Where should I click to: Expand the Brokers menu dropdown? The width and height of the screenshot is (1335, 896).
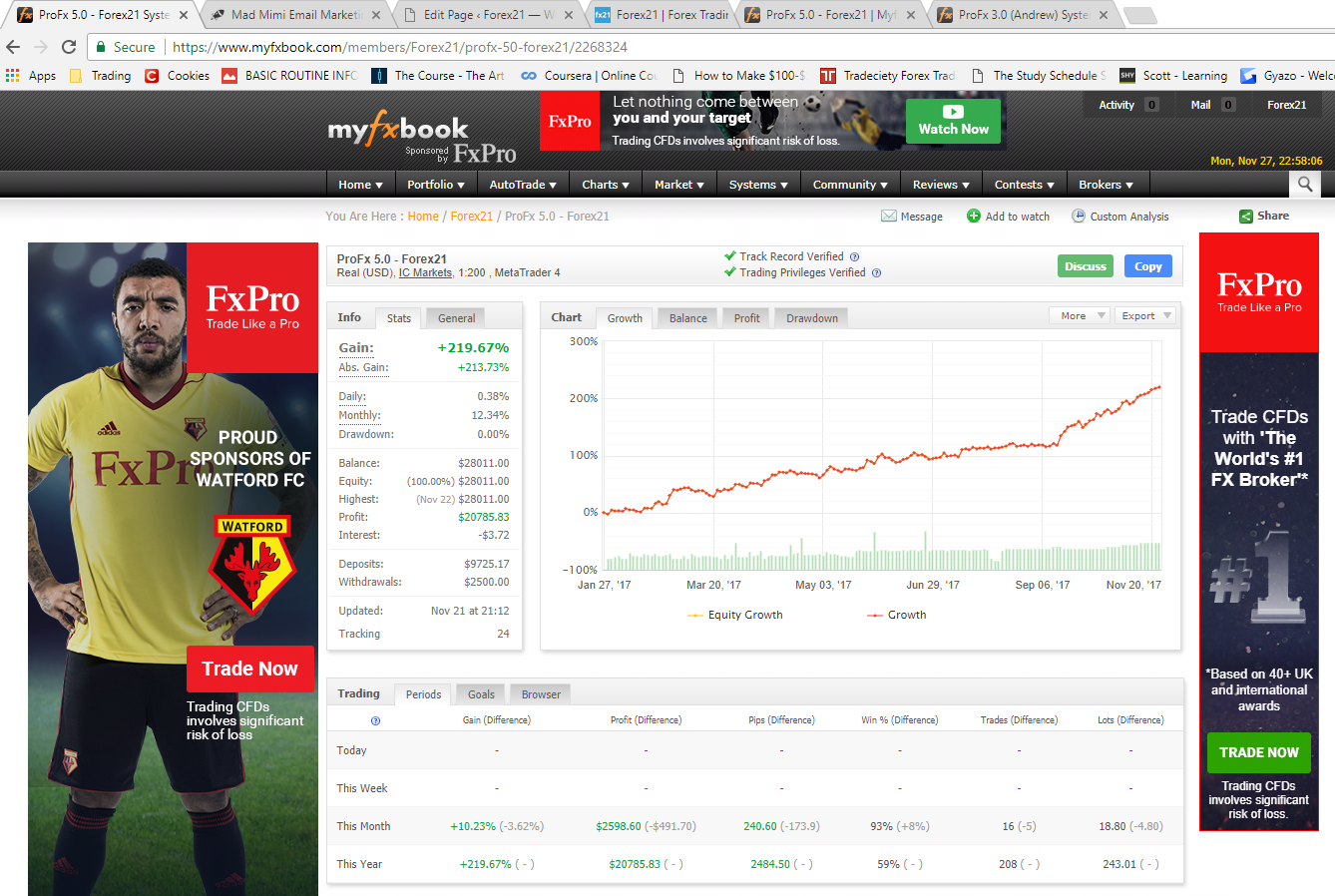pyautogui.click(x=1106, y=185)
